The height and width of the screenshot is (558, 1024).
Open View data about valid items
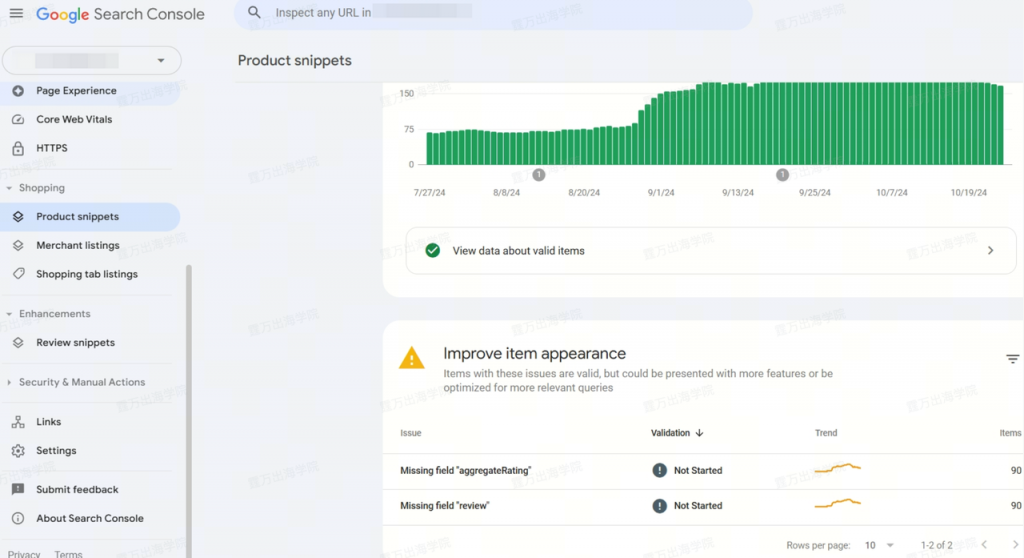coord(711,251)
